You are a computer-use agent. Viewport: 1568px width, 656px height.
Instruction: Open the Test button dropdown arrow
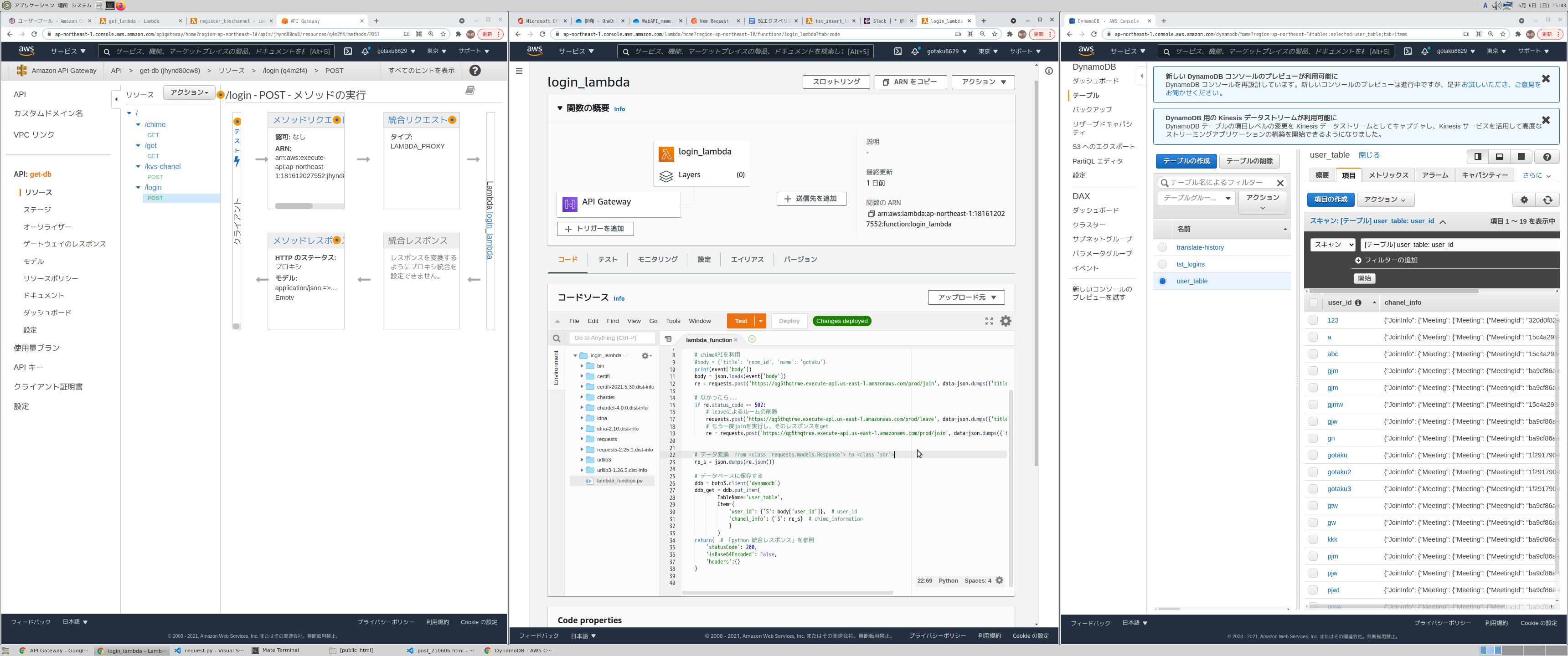click(760, 321)
